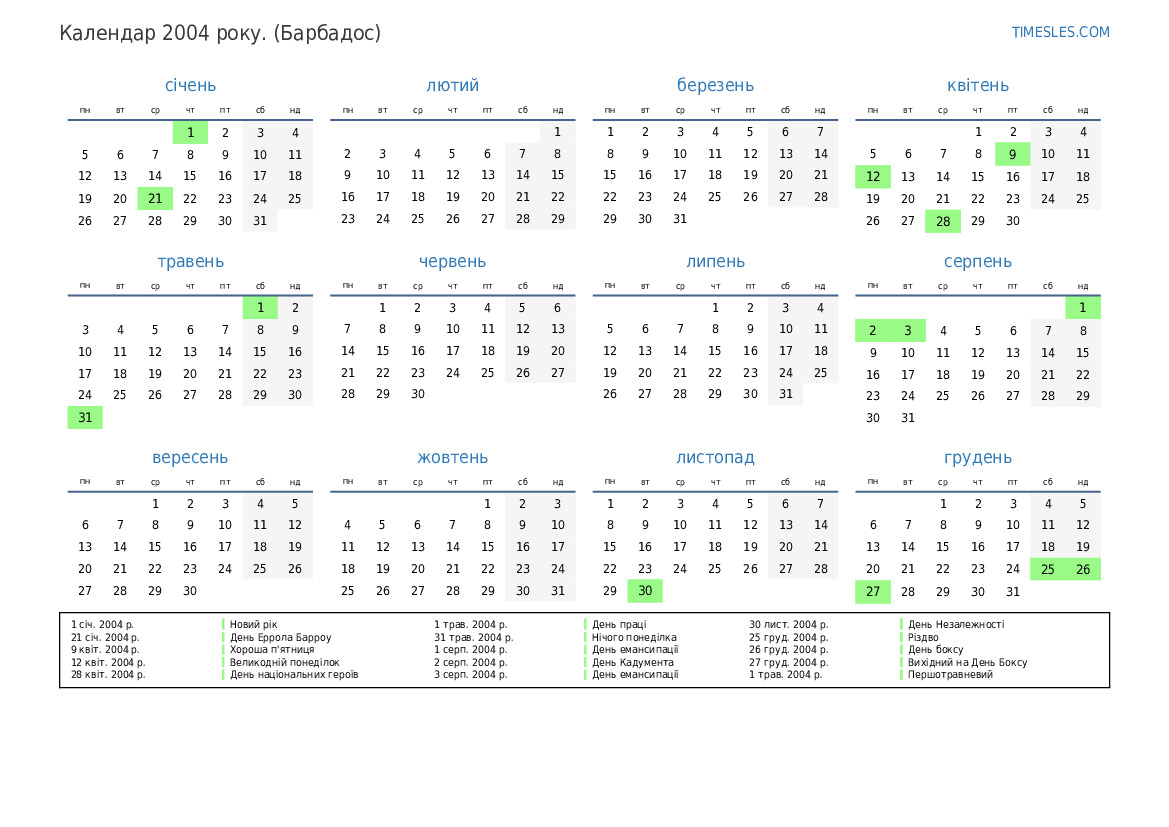Click legend entry 'Вихідний на День Боксу'
This screenshot has width=1169, height=827.
[967, 662]
